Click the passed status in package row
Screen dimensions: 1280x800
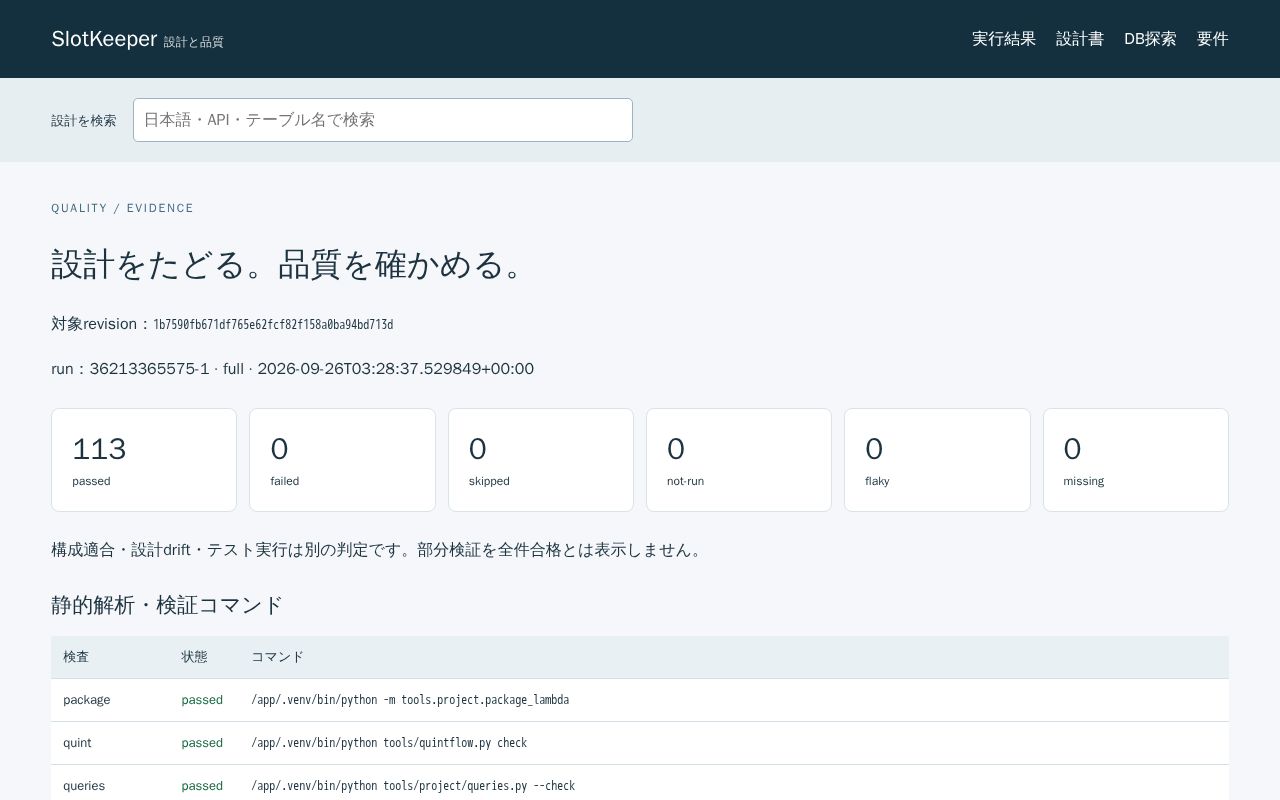[202, 700]
